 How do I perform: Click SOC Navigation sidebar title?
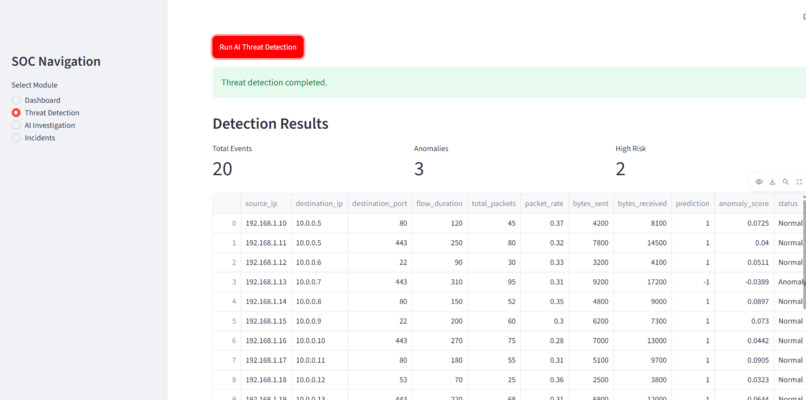click(x=56, y=61)
